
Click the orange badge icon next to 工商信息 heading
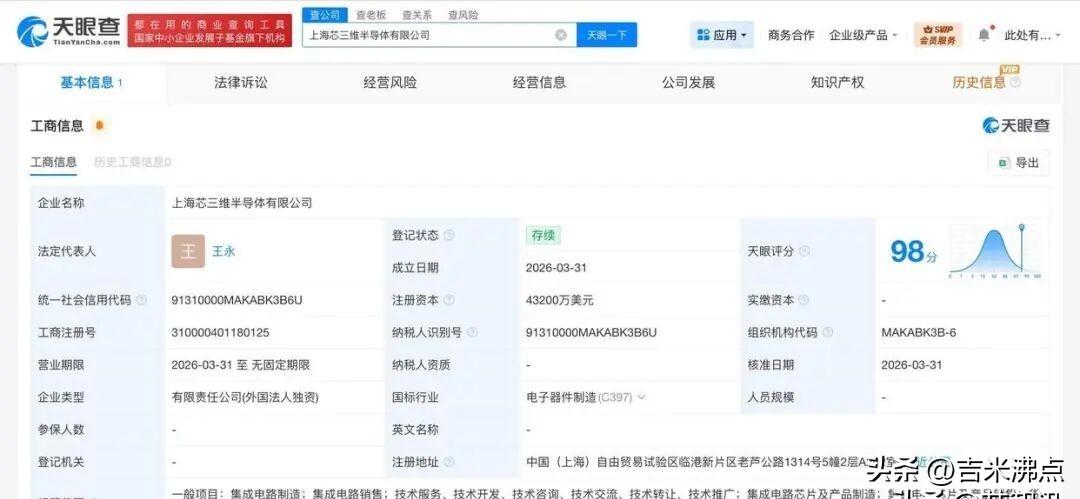pyautogui.click(x=99, y=125)
